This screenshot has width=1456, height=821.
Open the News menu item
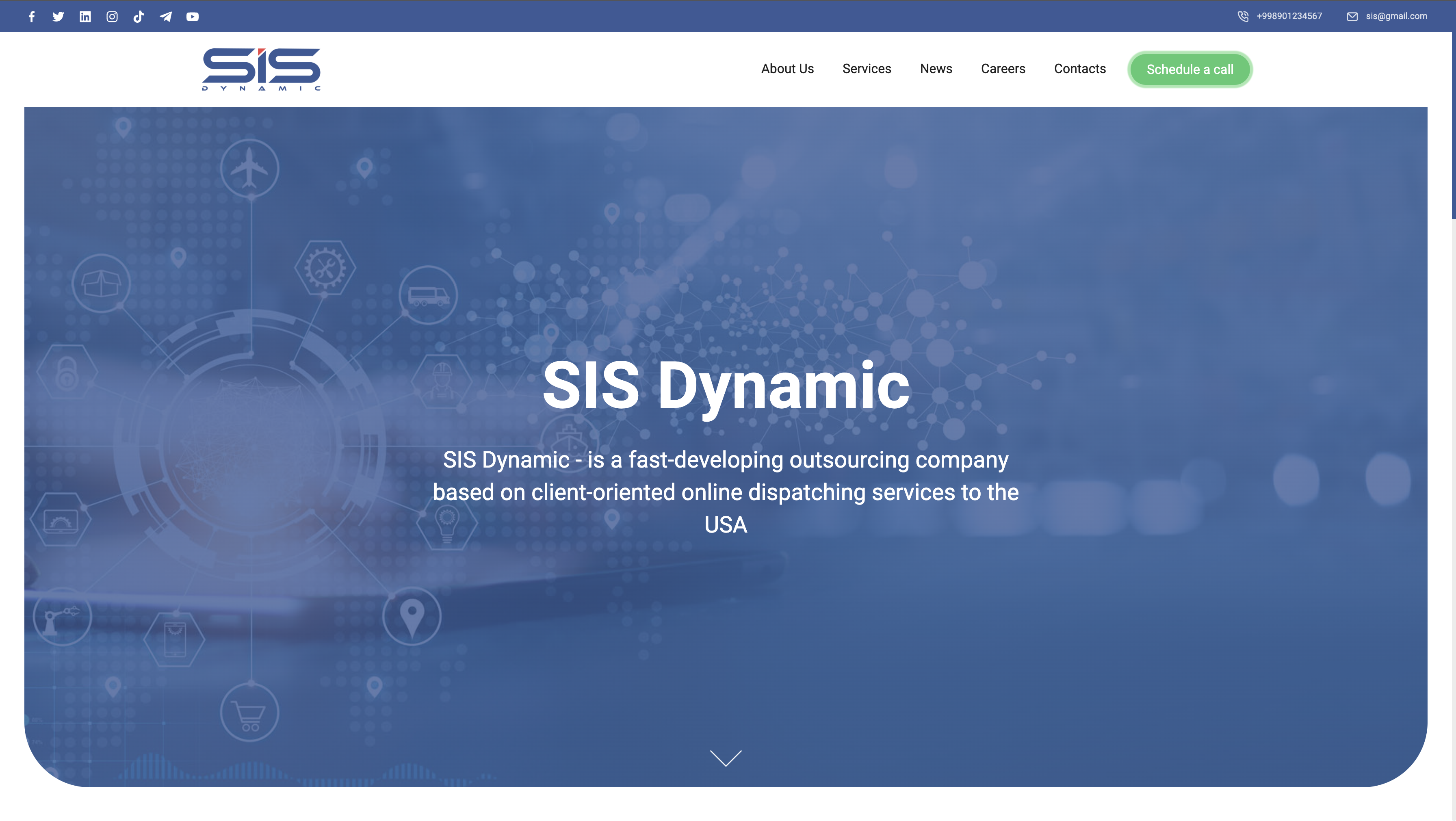coord(936,69)
